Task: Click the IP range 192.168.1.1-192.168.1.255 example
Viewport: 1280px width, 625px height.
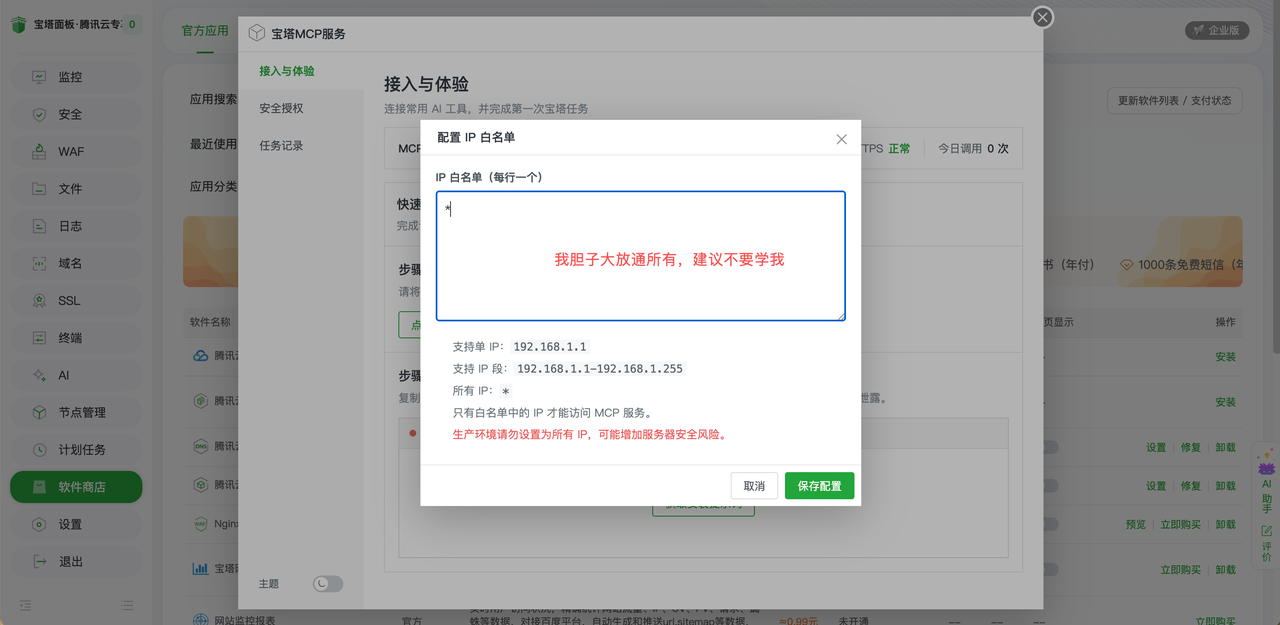Action: (x=600, y=369)
